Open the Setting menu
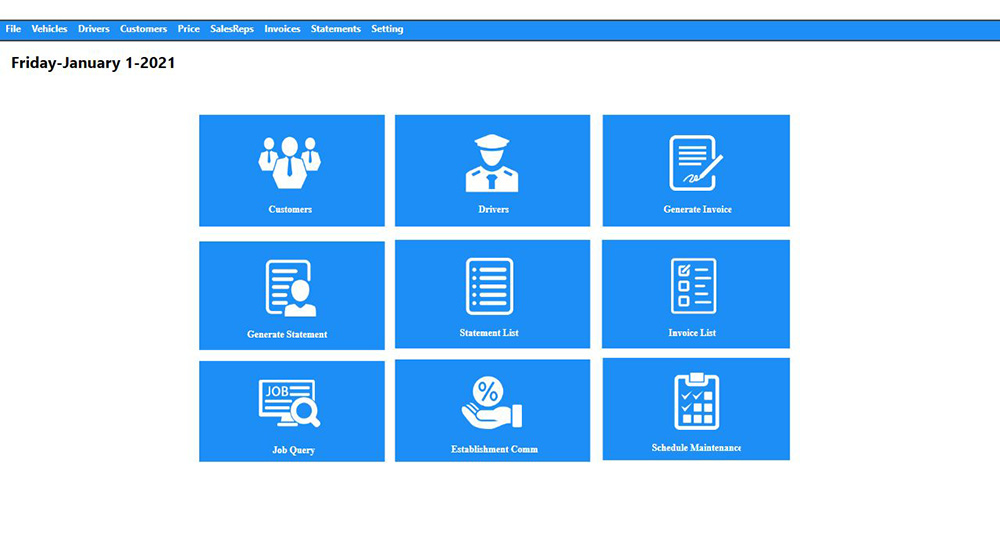 tap(387, 29)
